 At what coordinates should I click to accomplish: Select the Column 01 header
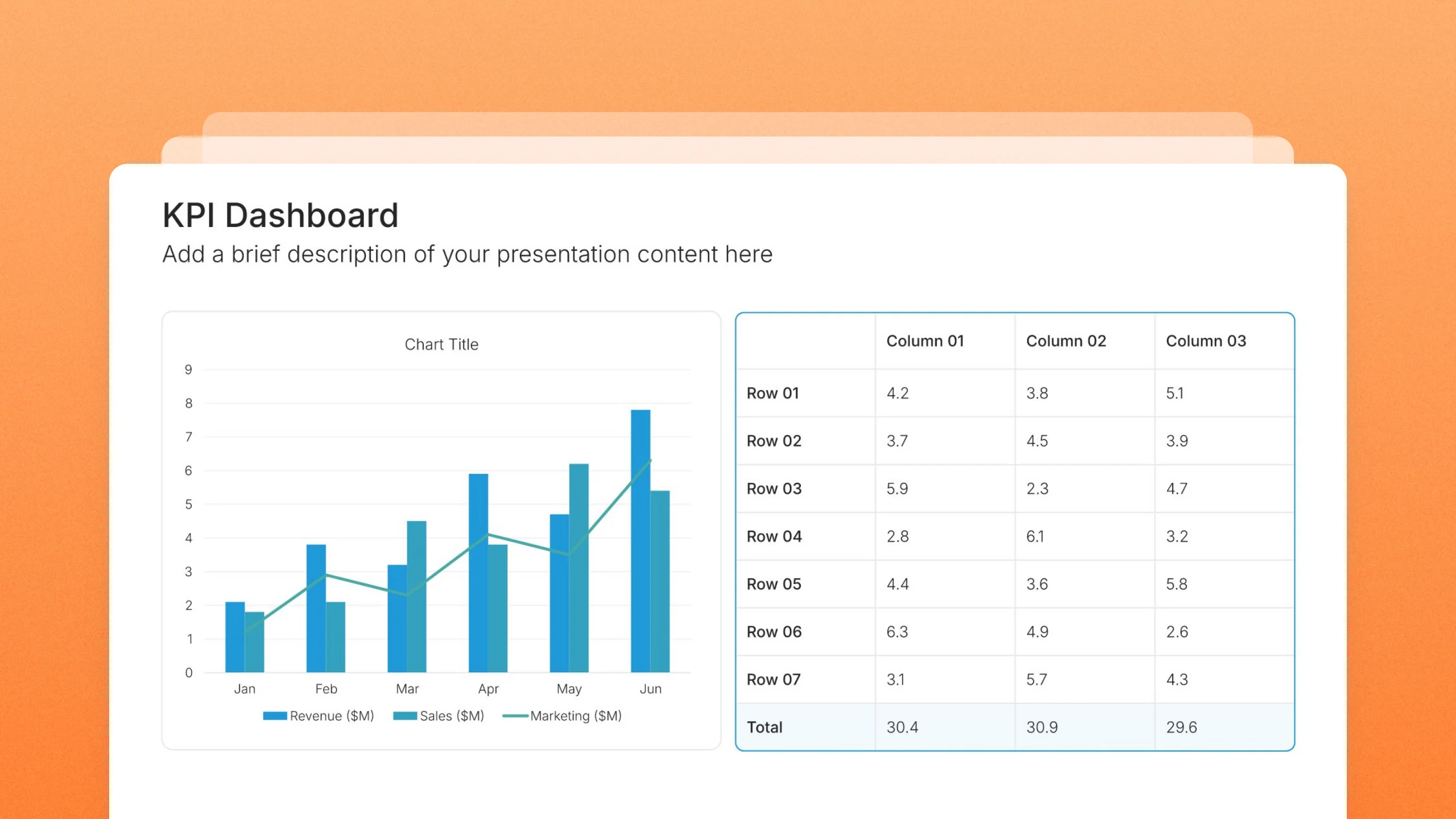925,341
